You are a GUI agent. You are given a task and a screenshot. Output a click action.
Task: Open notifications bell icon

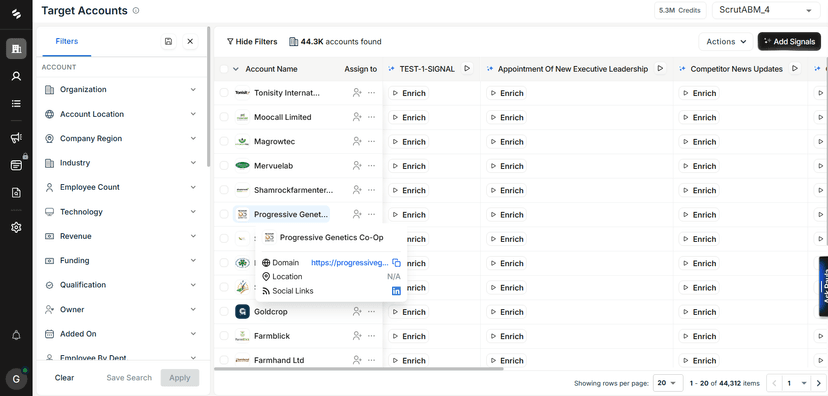tap(16, 335)
